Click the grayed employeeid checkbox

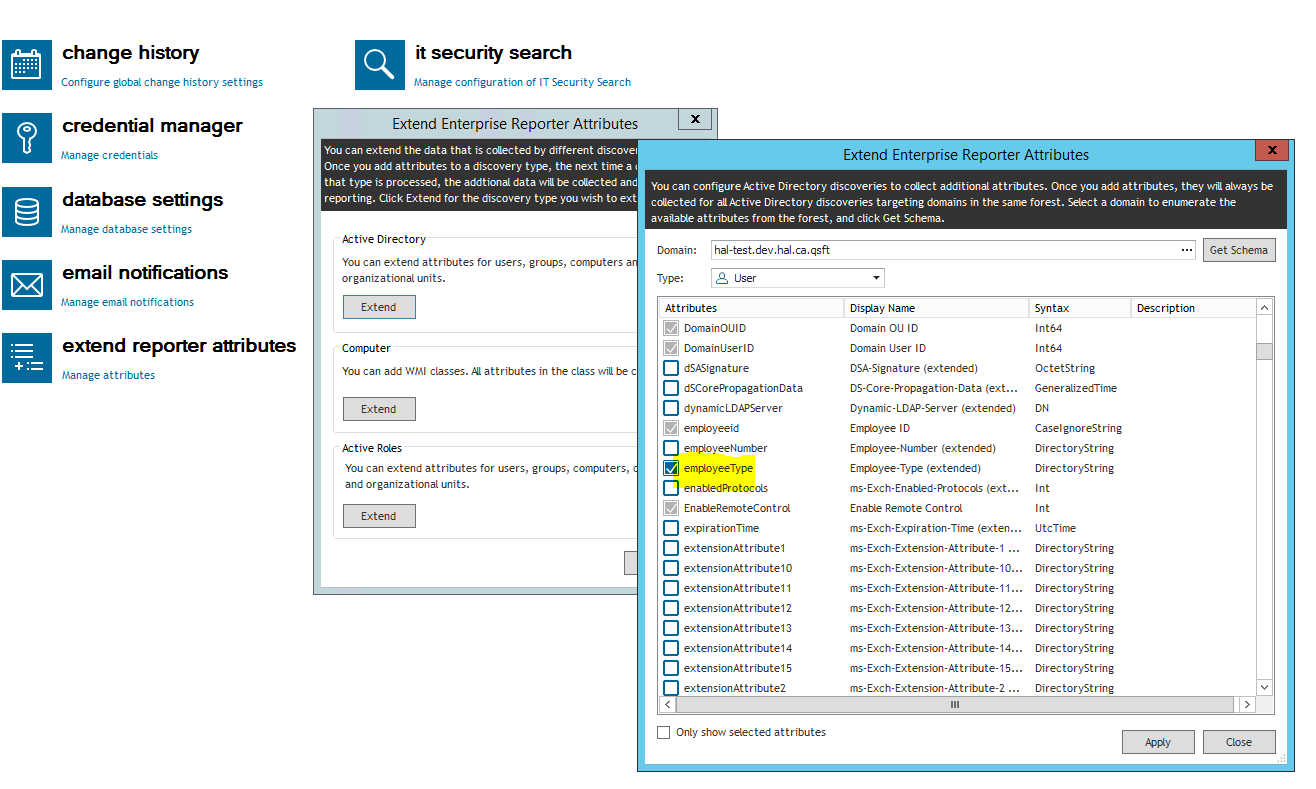[671, 428]
